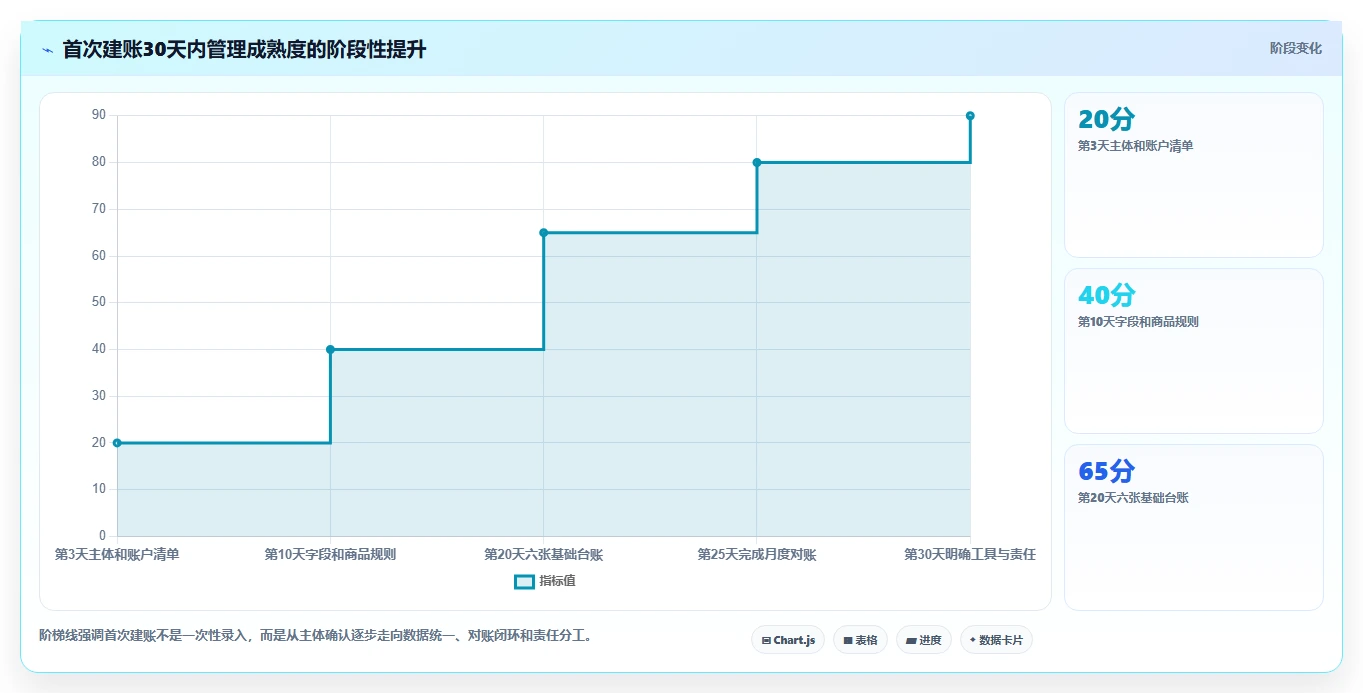This screenshot has height=693, width=1363.
Task: Click the lightning icon beside the chart title
Action: (47, 50)
